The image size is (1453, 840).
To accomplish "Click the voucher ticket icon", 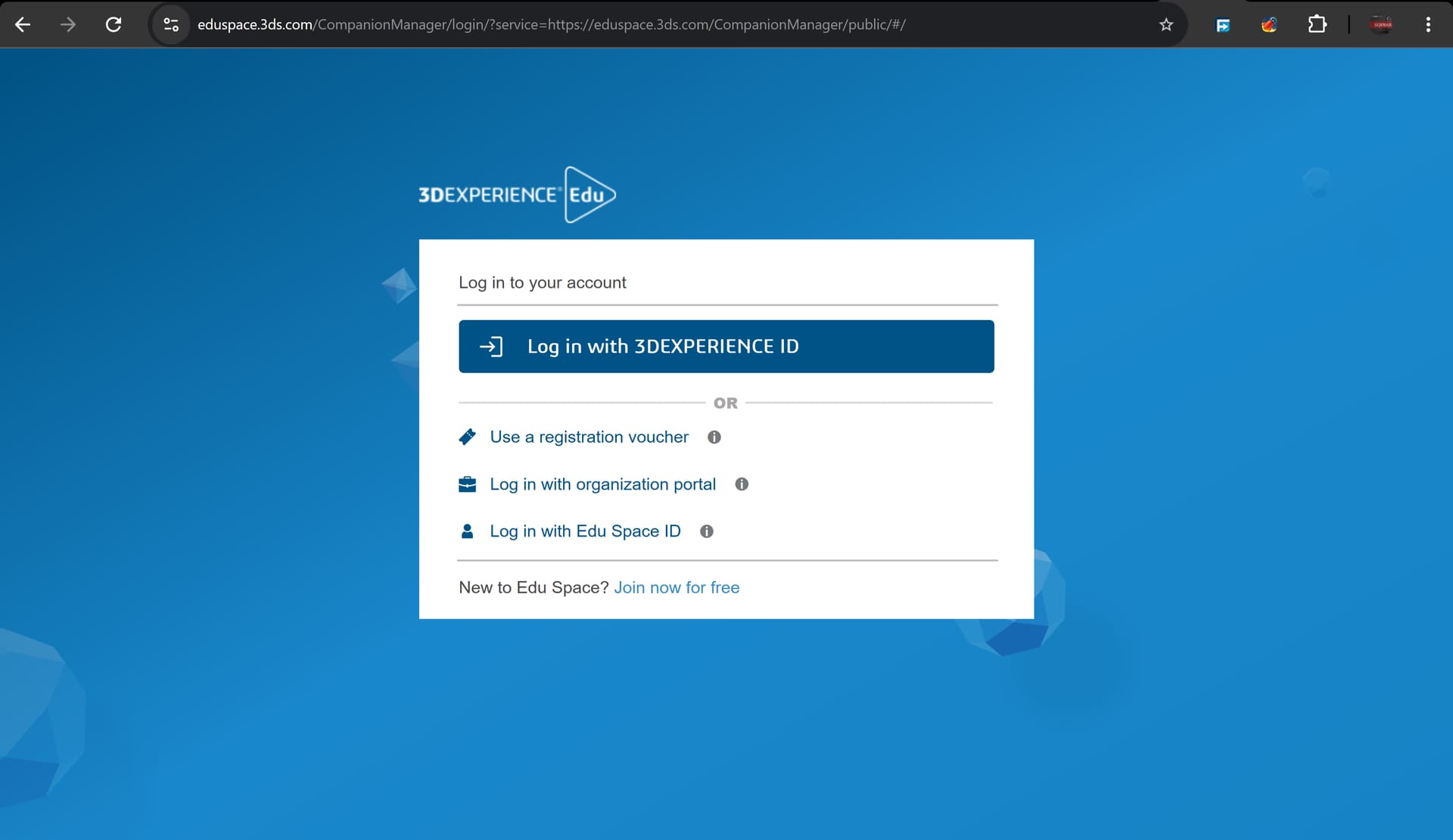I will pyautogui.click(x=468, y=437).
